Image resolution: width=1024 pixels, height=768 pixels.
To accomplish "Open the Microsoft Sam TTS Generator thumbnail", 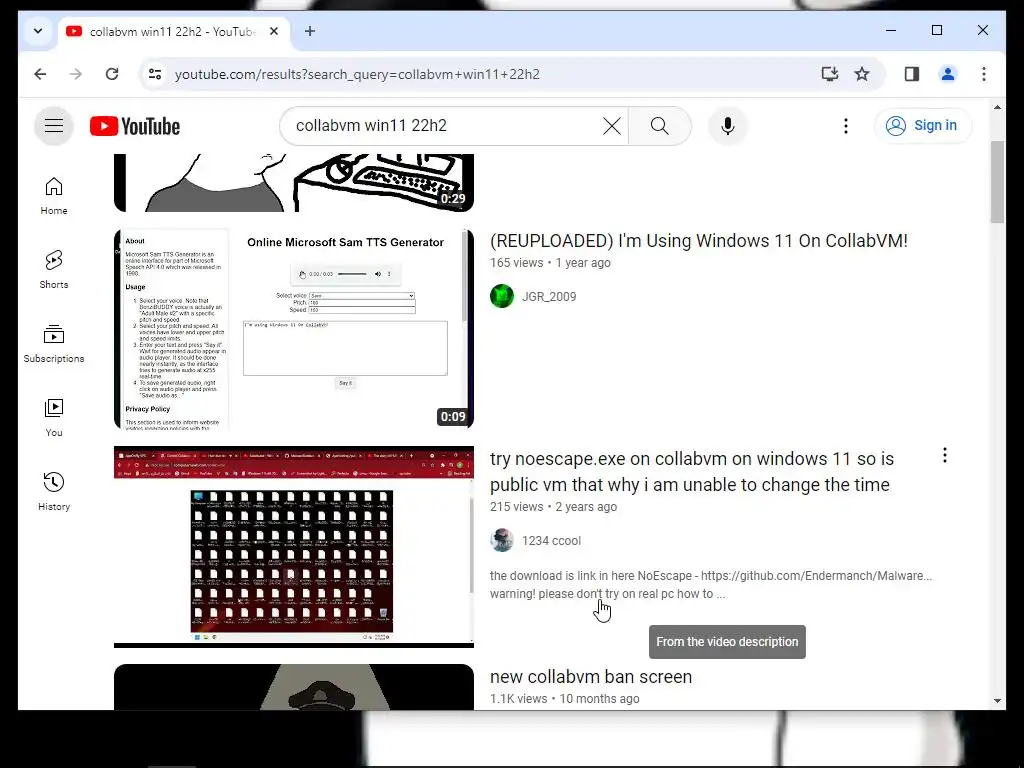I will pos(294,328).
